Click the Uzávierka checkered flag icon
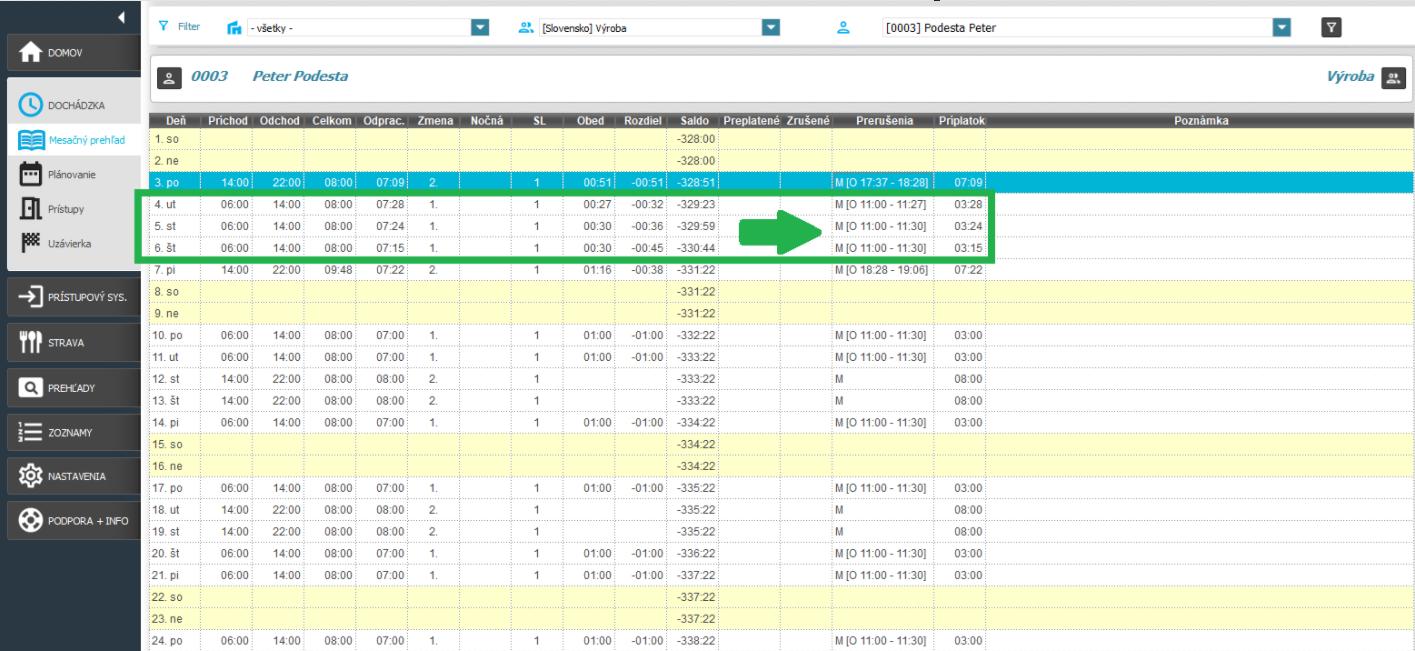Screen dimensions: 1415x651 pos(30,242)
